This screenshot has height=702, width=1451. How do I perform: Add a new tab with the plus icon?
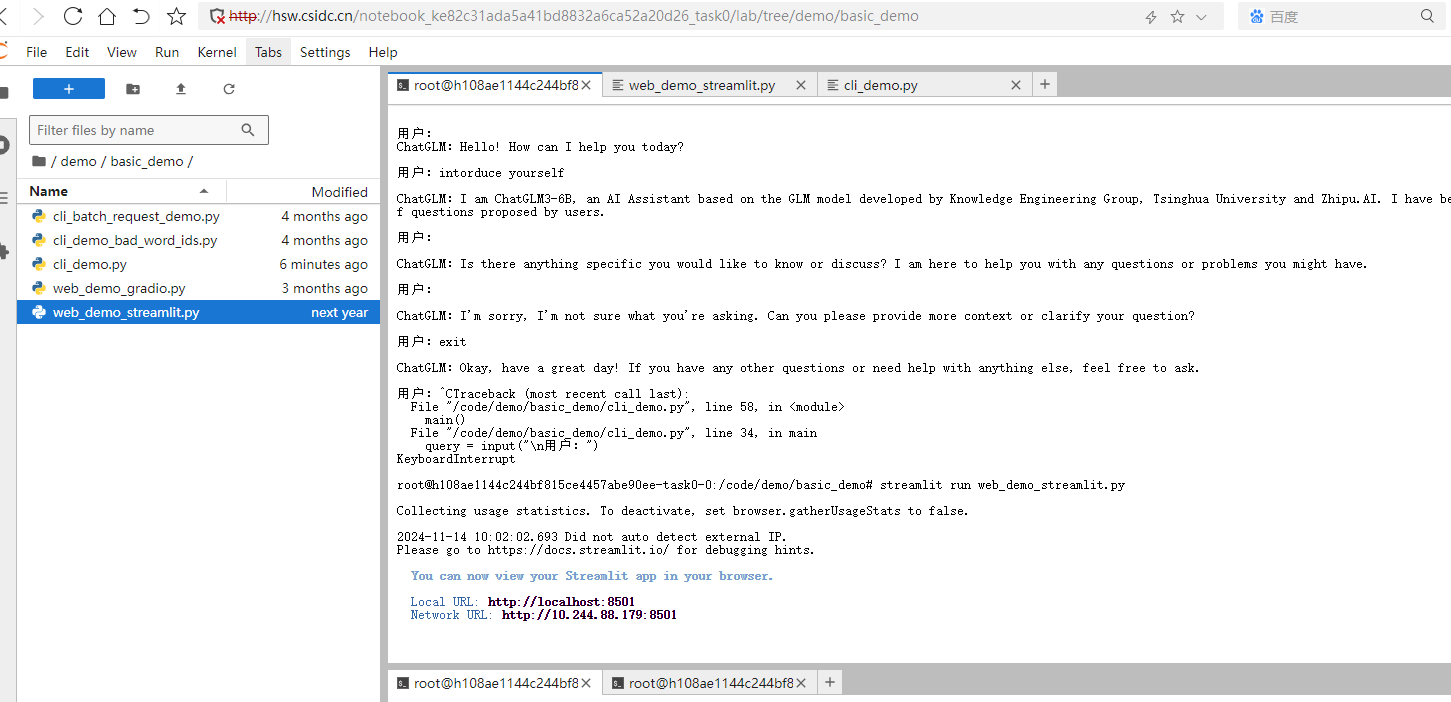click(x=1044, y=85)
